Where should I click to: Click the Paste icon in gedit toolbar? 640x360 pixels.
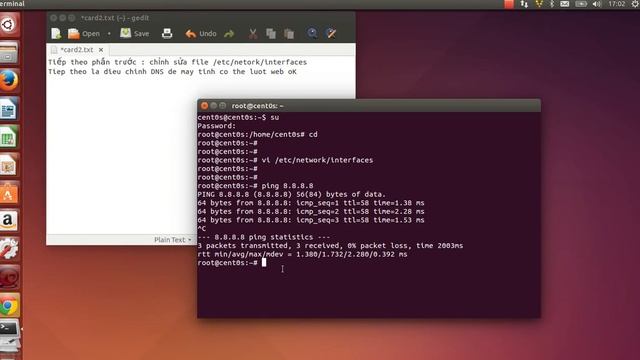pyautogui.click(x=289, y=33)
